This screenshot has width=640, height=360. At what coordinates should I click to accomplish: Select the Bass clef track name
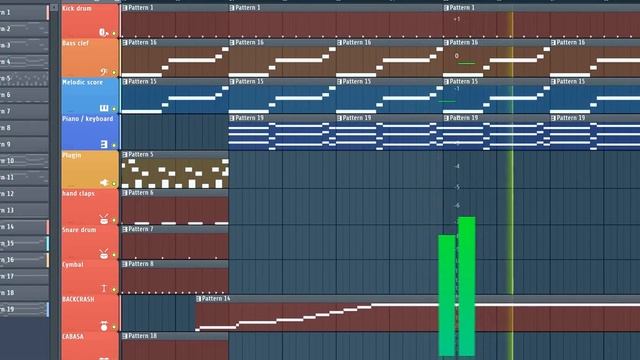[75, 43]
